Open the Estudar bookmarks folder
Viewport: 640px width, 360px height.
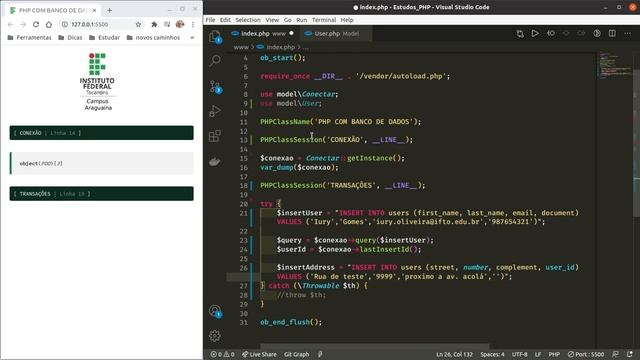click(x=104, y=38)
